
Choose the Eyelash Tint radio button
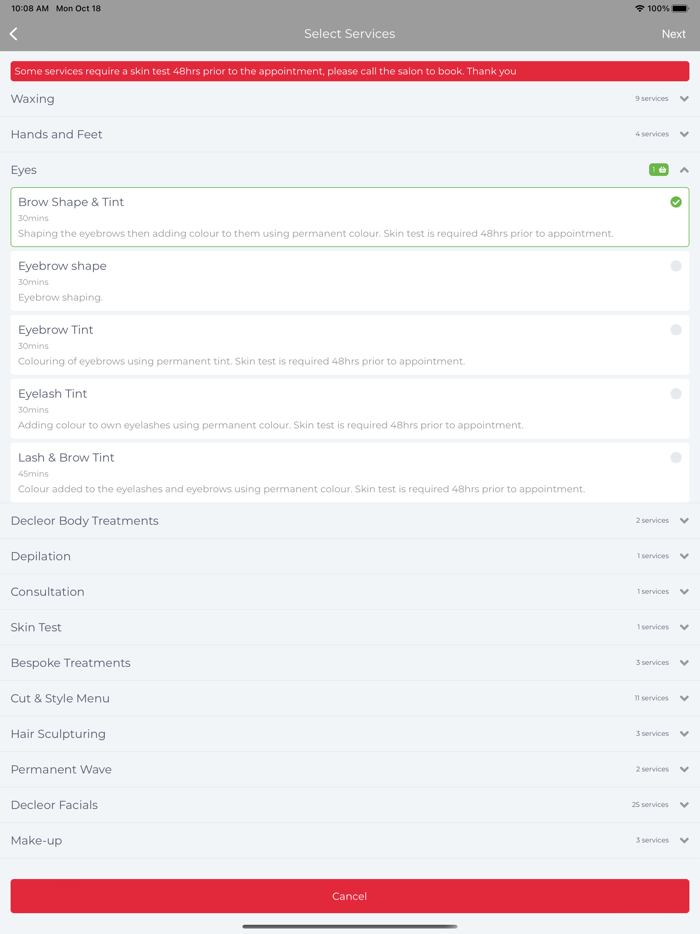[676, 394]
